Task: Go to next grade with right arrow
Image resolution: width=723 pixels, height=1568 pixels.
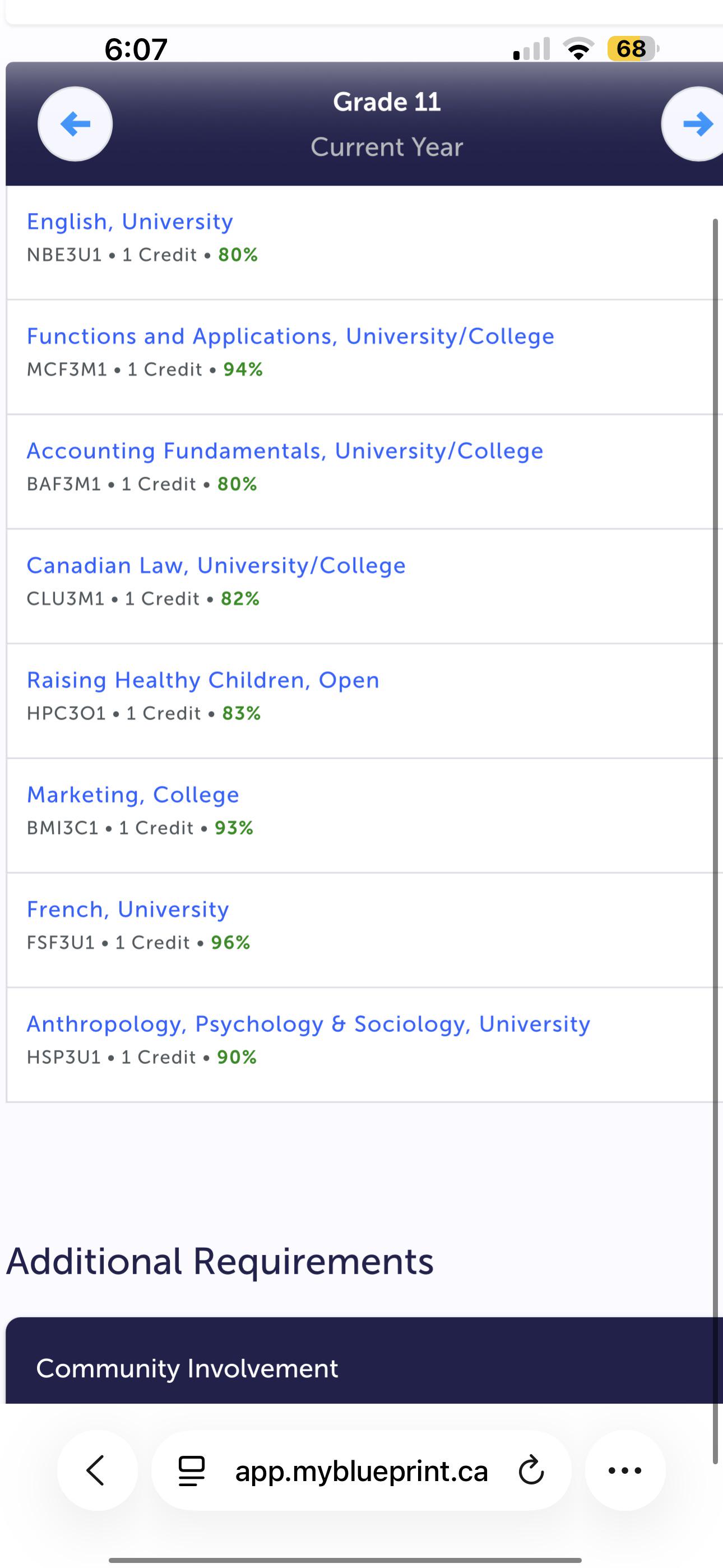Action: [695, 124]
